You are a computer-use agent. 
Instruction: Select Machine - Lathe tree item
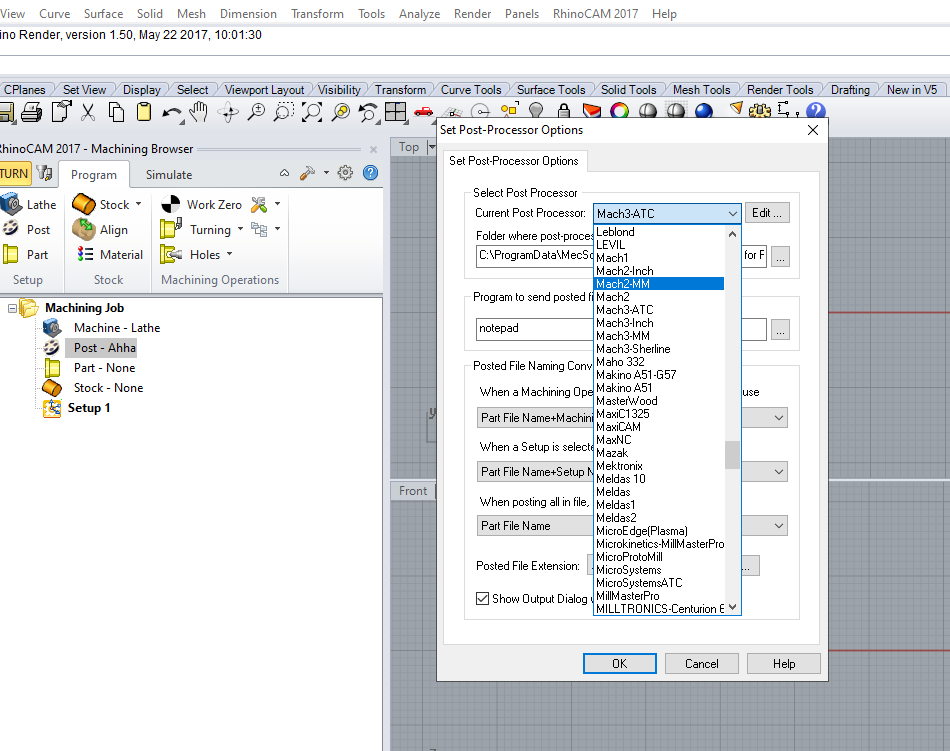point(117,328)
